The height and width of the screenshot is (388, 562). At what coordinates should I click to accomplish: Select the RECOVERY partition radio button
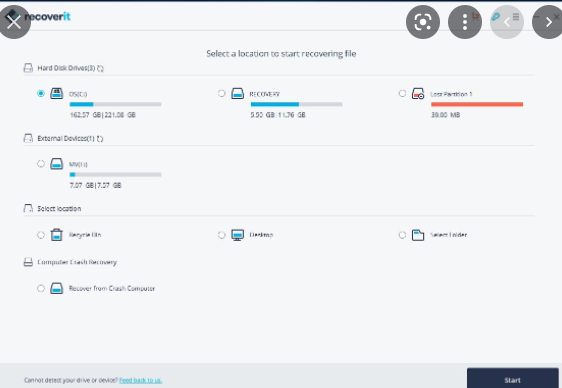pyautogui.click(x=222, y=94)
